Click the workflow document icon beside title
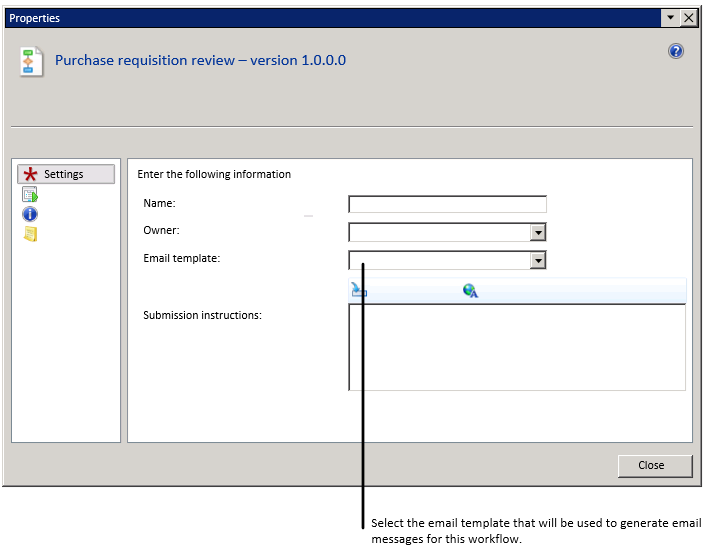The width and height of the screenshot is (716, 556). pyautogui.click(x=32, y=62)
